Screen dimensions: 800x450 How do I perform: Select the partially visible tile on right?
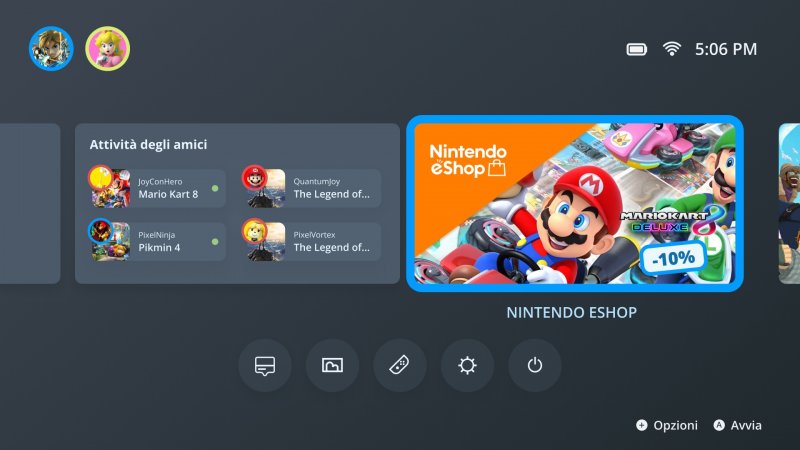tap(789, 204)
